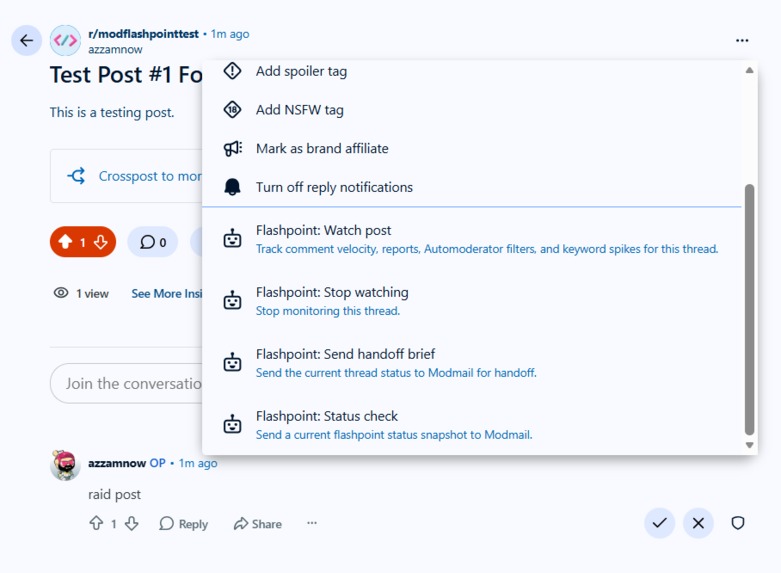Click the eye icon beside 1 view
The image size is (781, 573).
61,293
